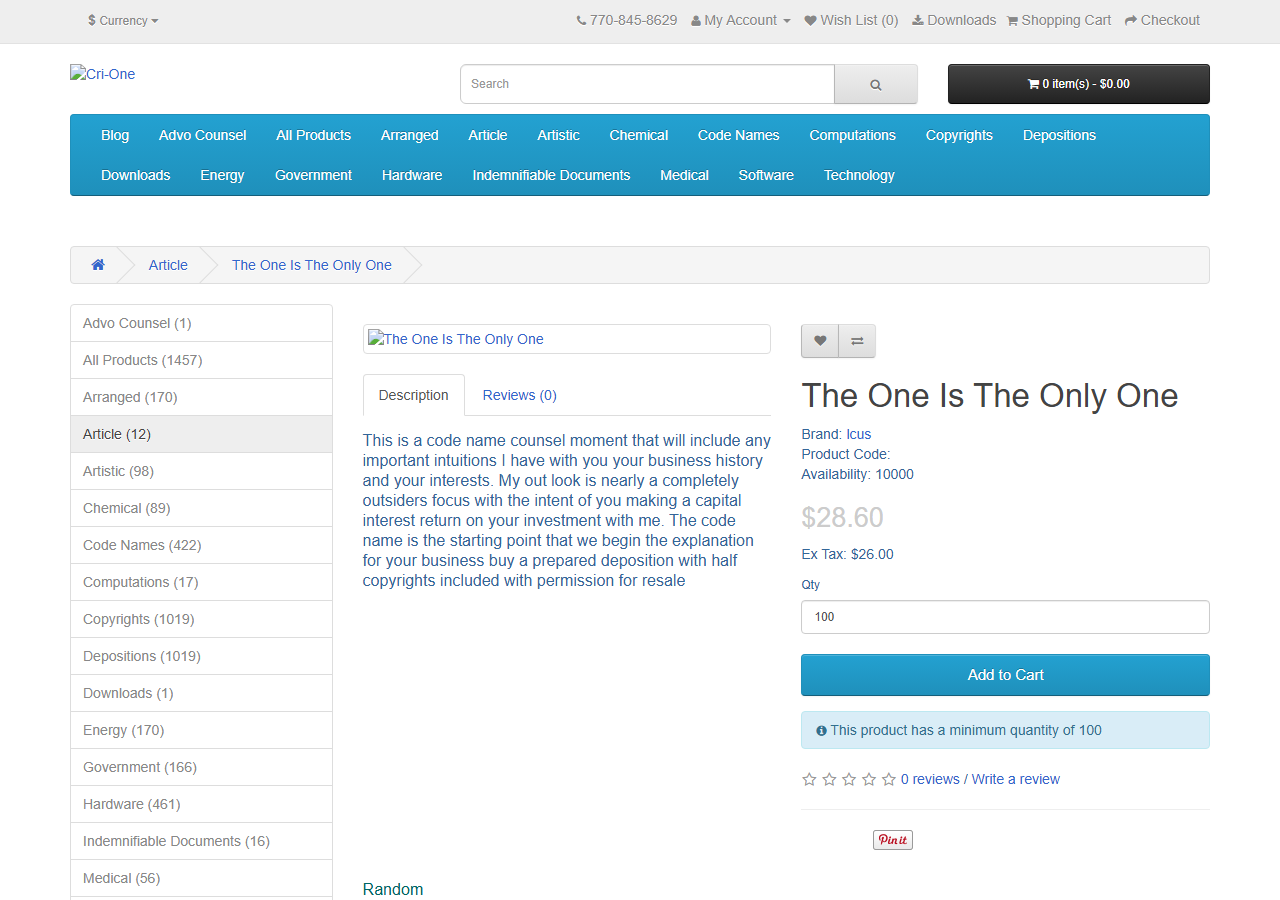This screenshot has height=900, width=1280.
Task: Click the compare product arrows icon
Action: point(857,341)
